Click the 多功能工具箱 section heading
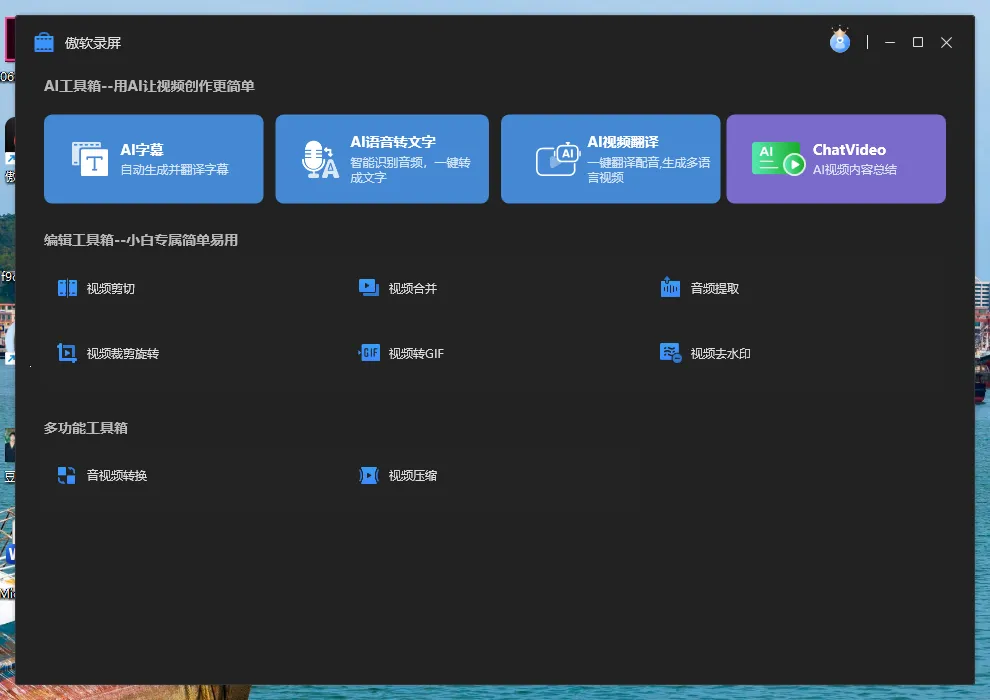Screen dimensions: 990x700 (86, 428)
